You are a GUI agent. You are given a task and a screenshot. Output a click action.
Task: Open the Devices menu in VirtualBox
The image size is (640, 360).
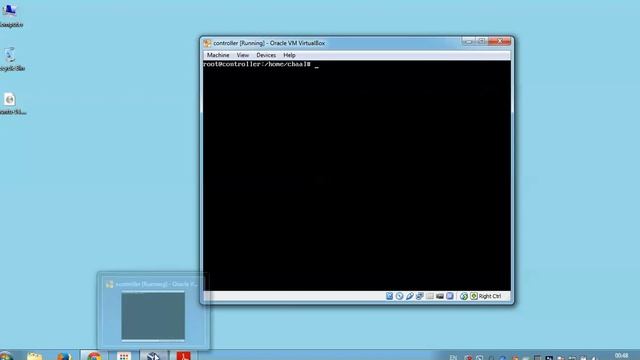tap(266, 55)
